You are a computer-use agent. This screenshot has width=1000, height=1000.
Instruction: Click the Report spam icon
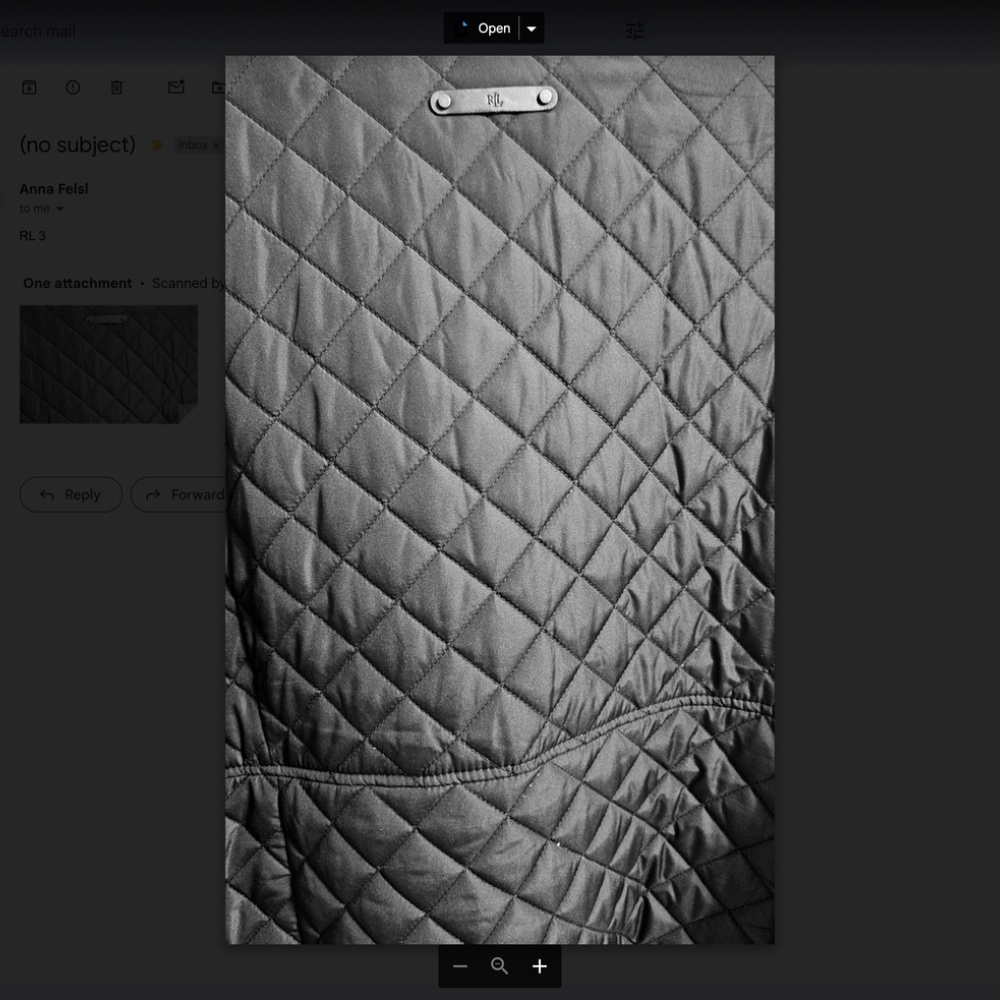pyautogui.click(x=73, y=88)
